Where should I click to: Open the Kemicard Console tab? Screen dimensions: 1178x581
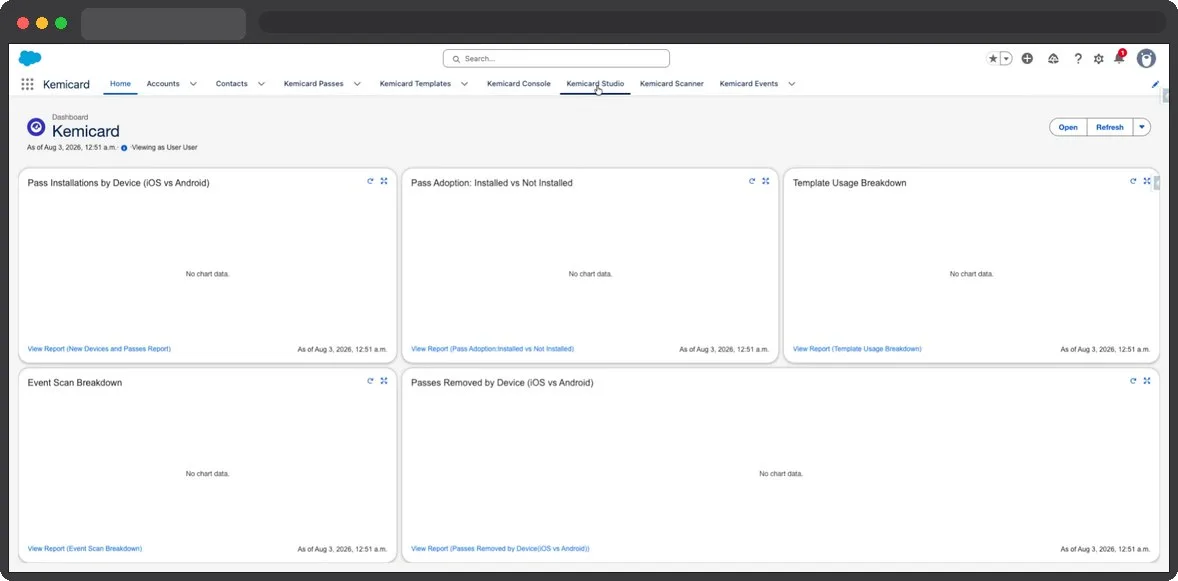click(518, 84)
